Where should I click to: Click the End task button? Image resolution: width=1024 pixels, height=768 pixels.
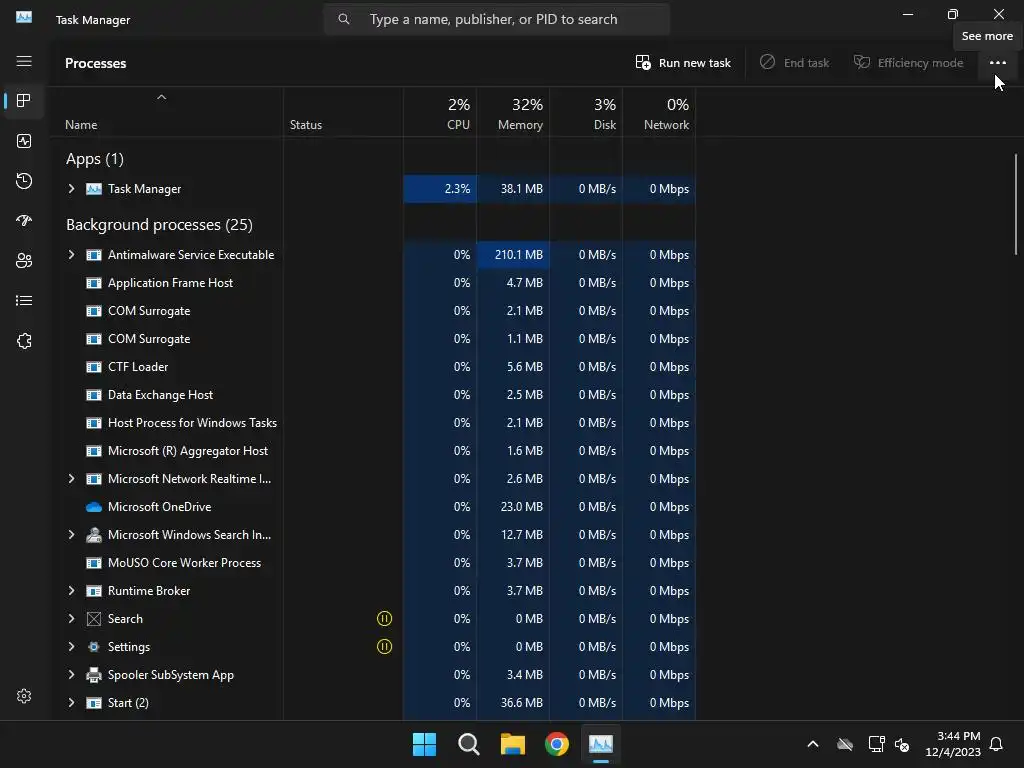pos(794,63)
